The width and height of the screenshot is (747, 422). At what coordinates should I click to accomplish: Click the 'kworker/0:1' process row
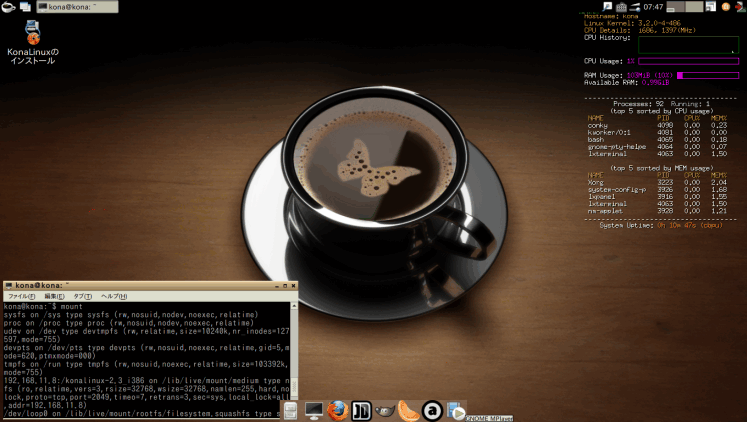click(x=657, y=132)
